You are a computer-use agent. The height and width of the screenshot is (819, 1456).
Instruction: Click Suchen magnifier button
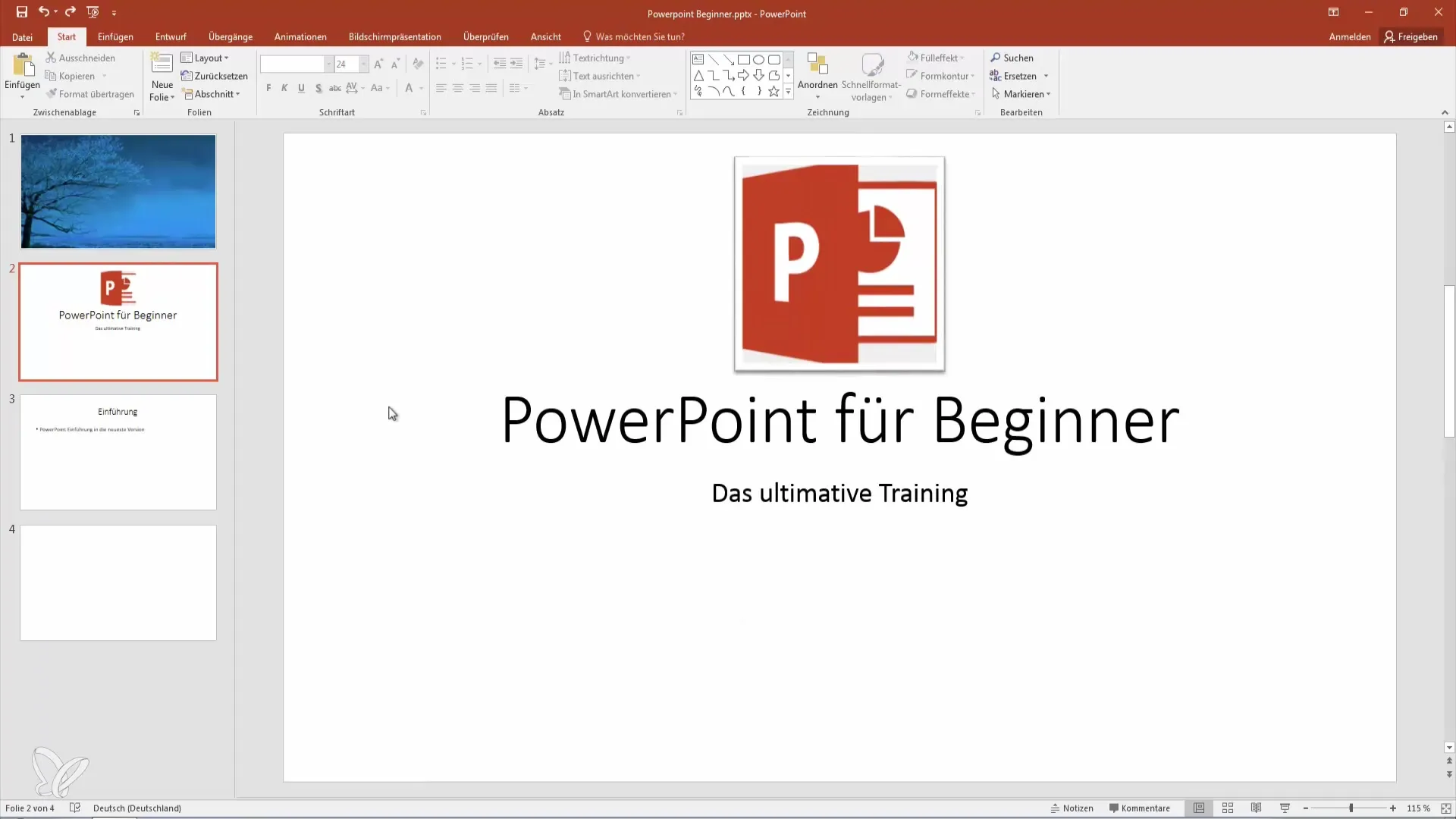pyautogui.click(x=1012, y=58)
